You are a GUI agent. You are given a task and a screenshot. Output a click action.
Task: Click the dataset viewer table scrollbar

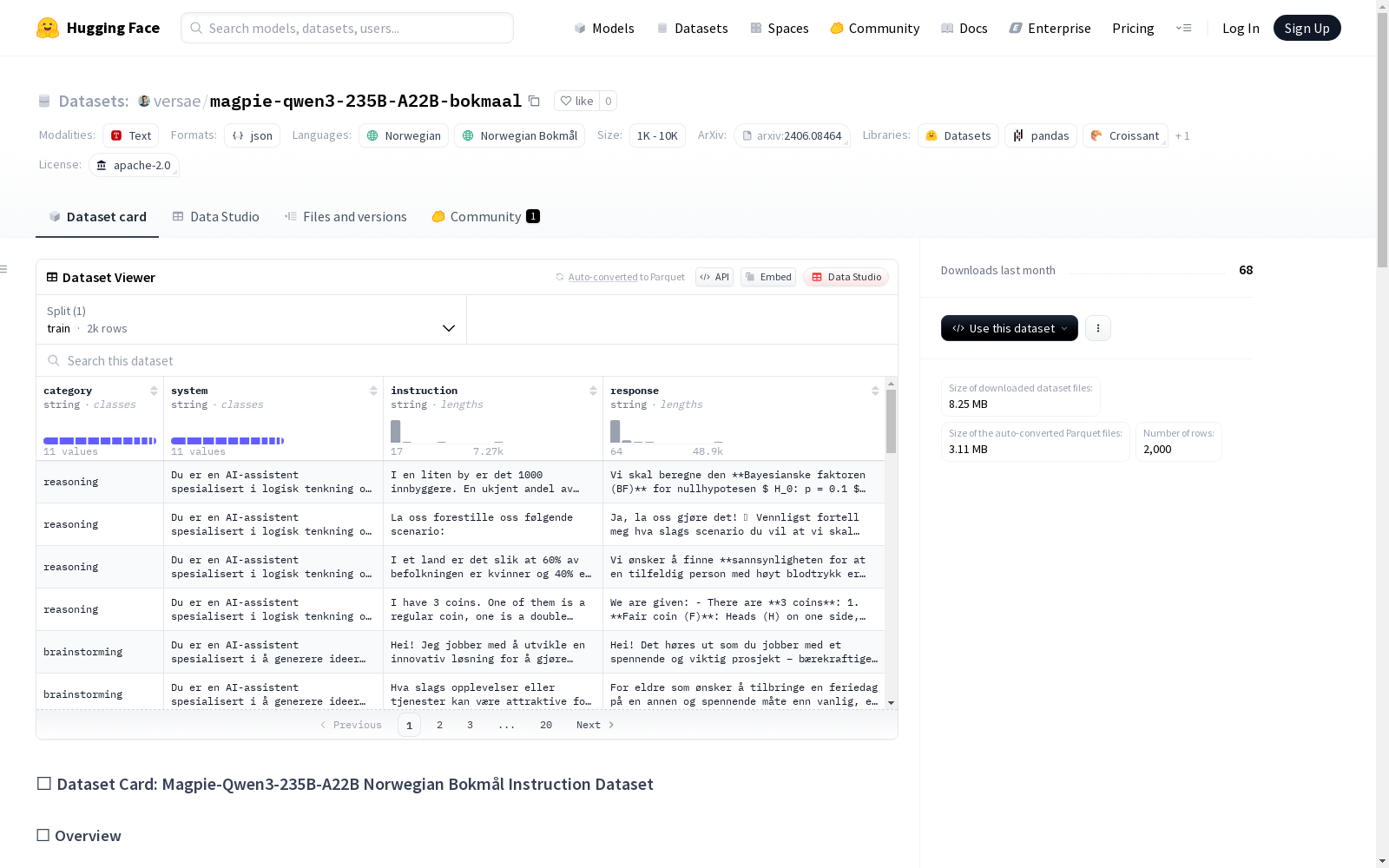point(891,421)
